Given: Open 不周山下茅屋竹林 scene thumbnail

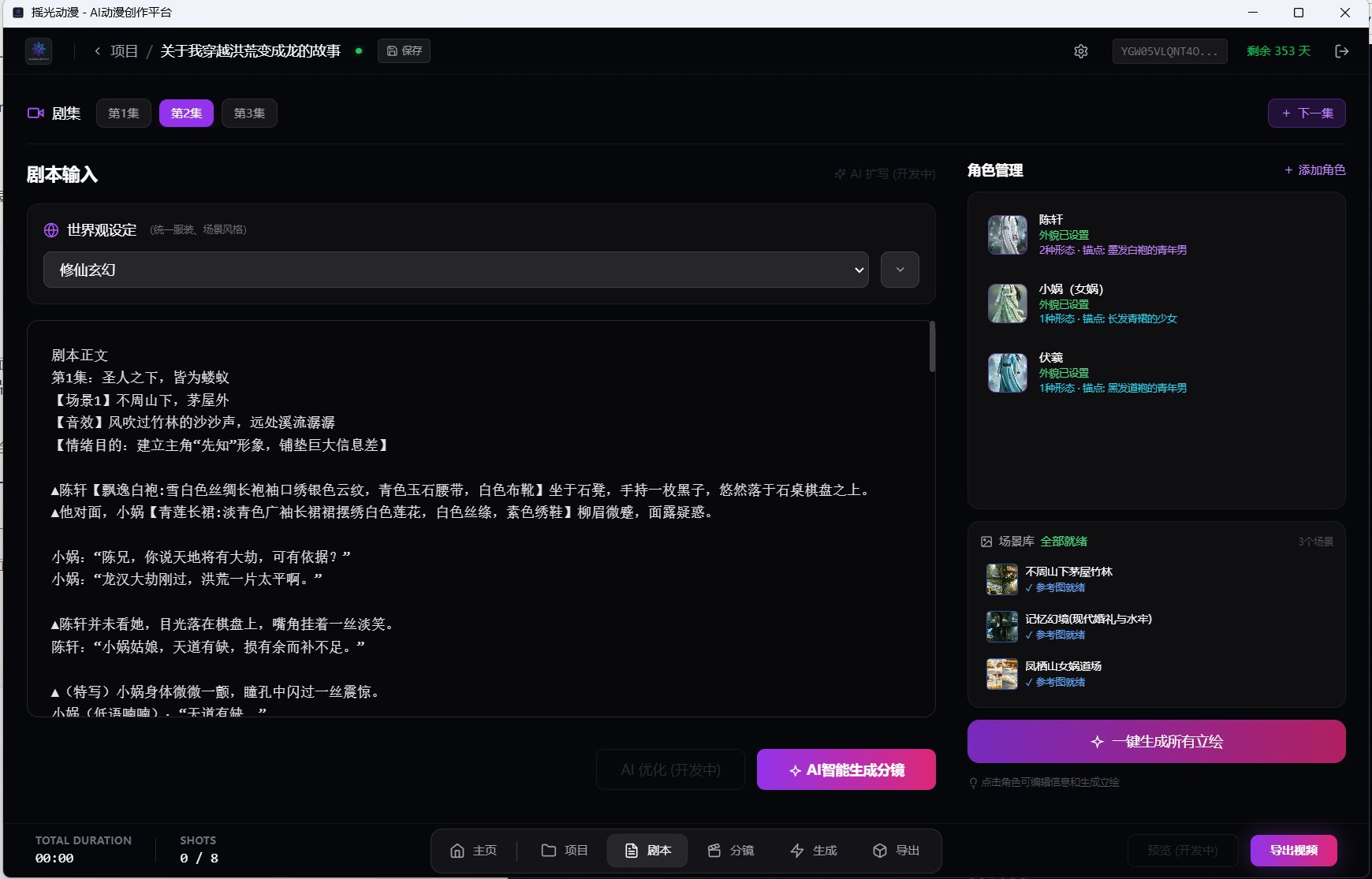Looking at the screenshot, I should click(x=1001, y=579).
